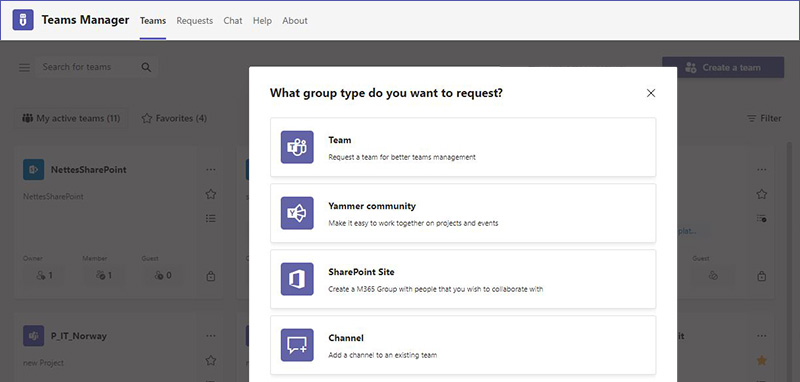Open the hamburger menu beside search
Viewport: 800px width, 382px height.
[x=24, y=67]
